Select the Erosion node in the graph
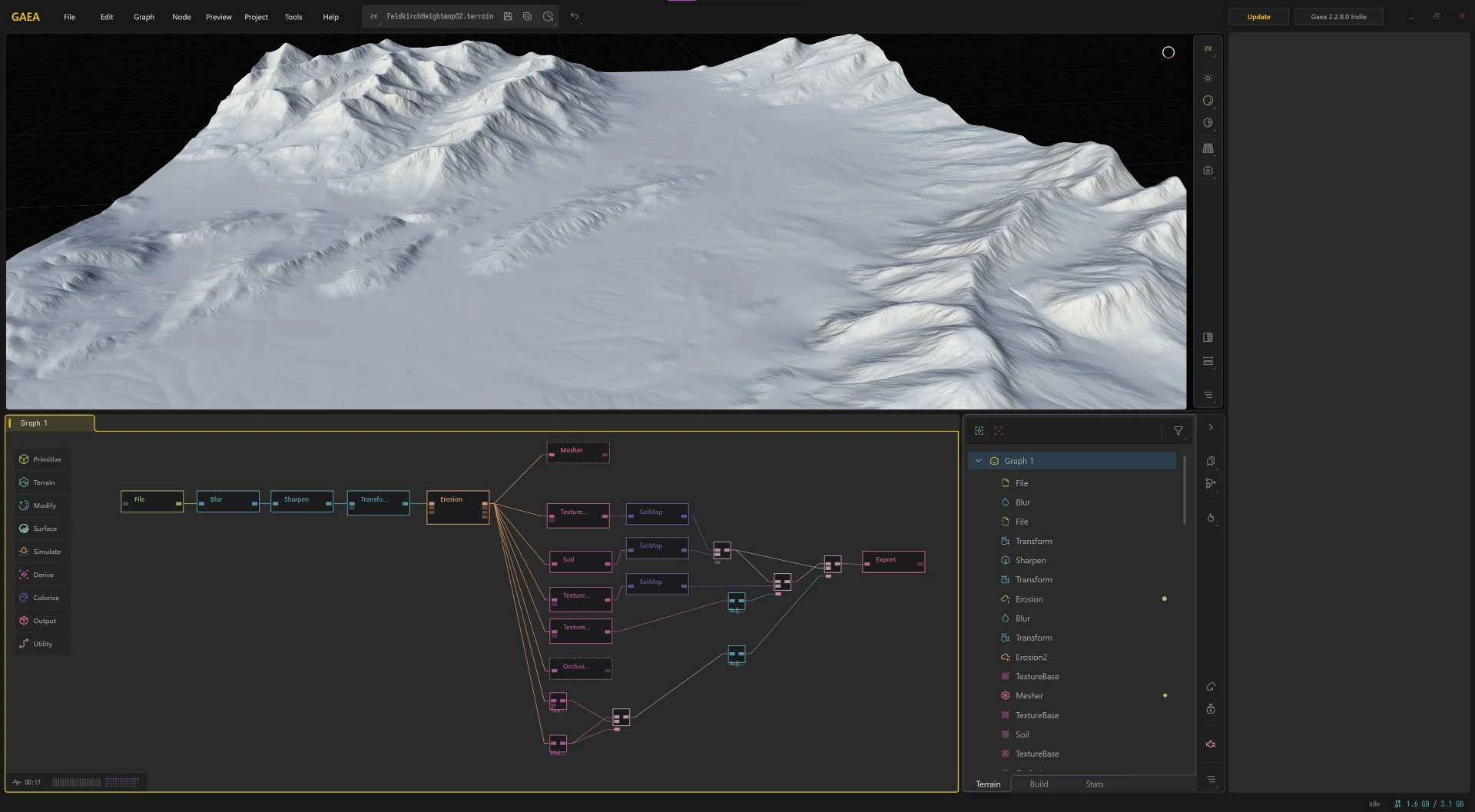The image size is (1475, 812). point(458,507)
